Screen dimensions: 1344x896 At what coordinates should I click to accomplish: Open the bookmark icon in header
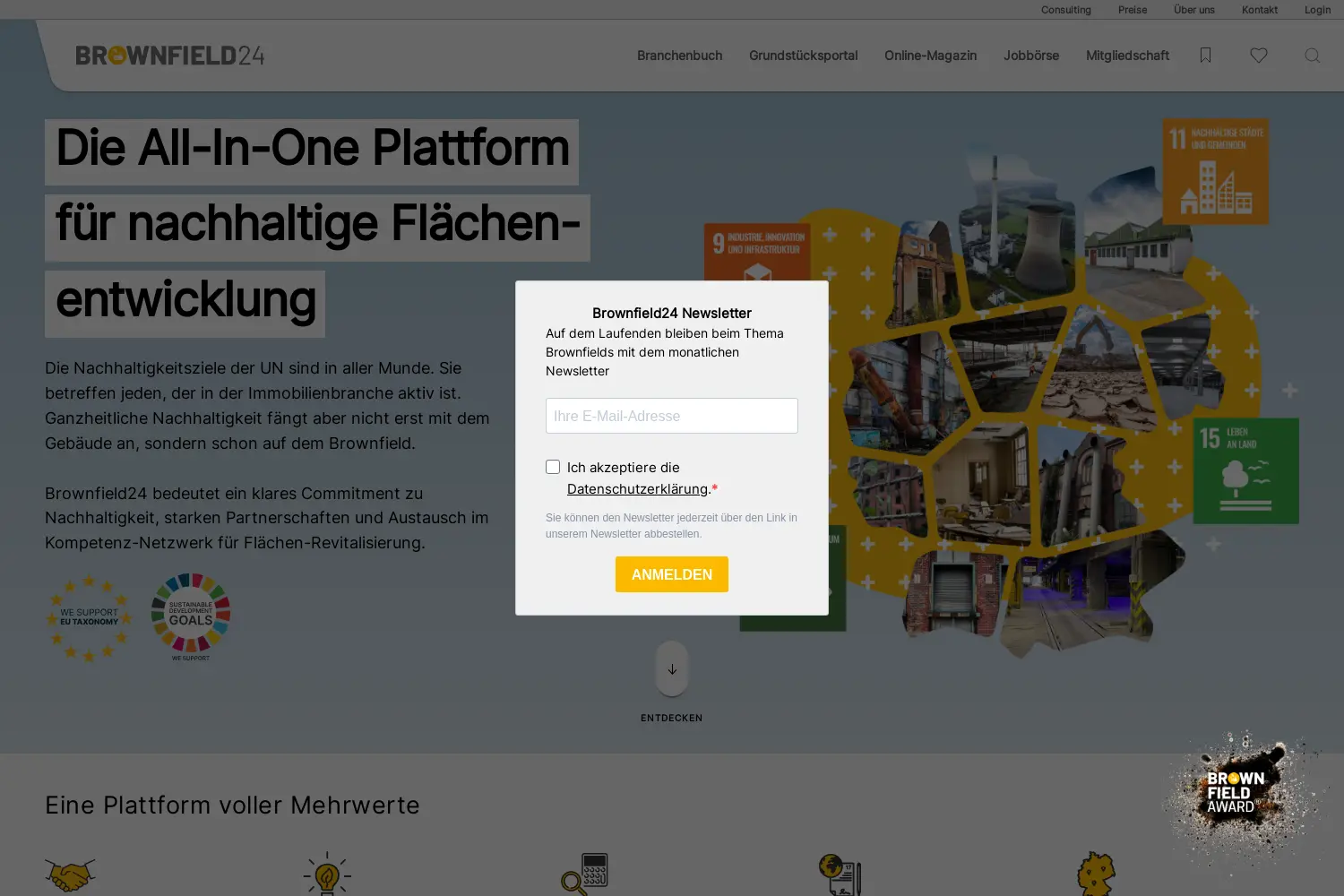1205,56
